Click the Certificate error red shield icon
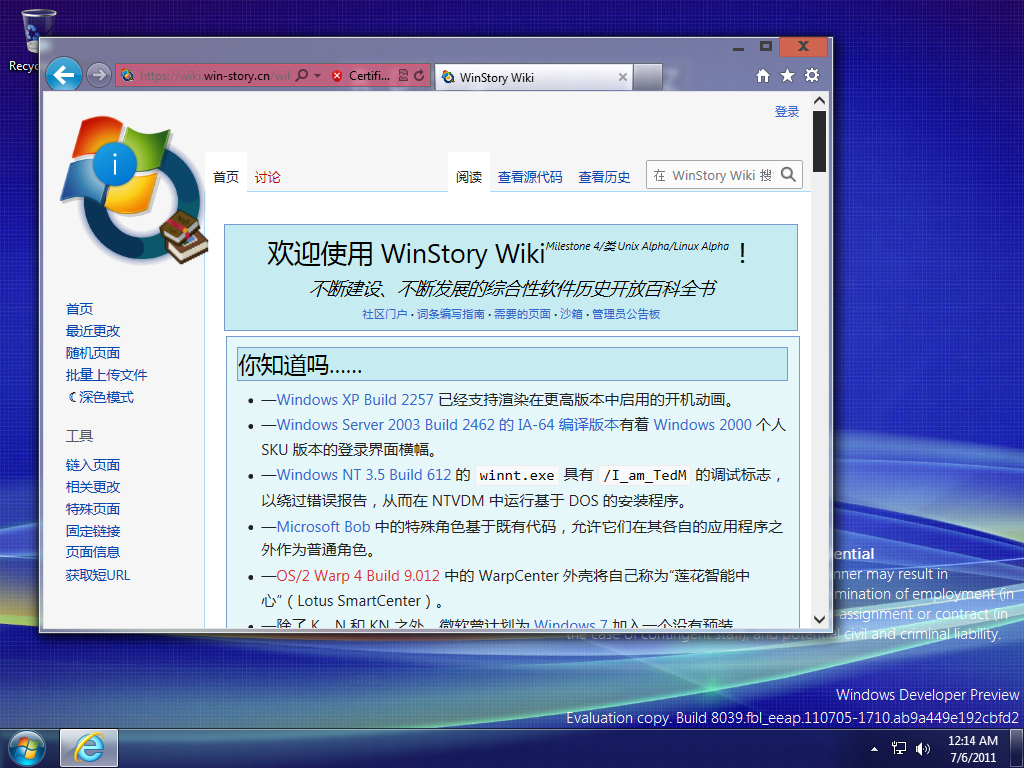The image size is (1024, 768). [337, 76]
